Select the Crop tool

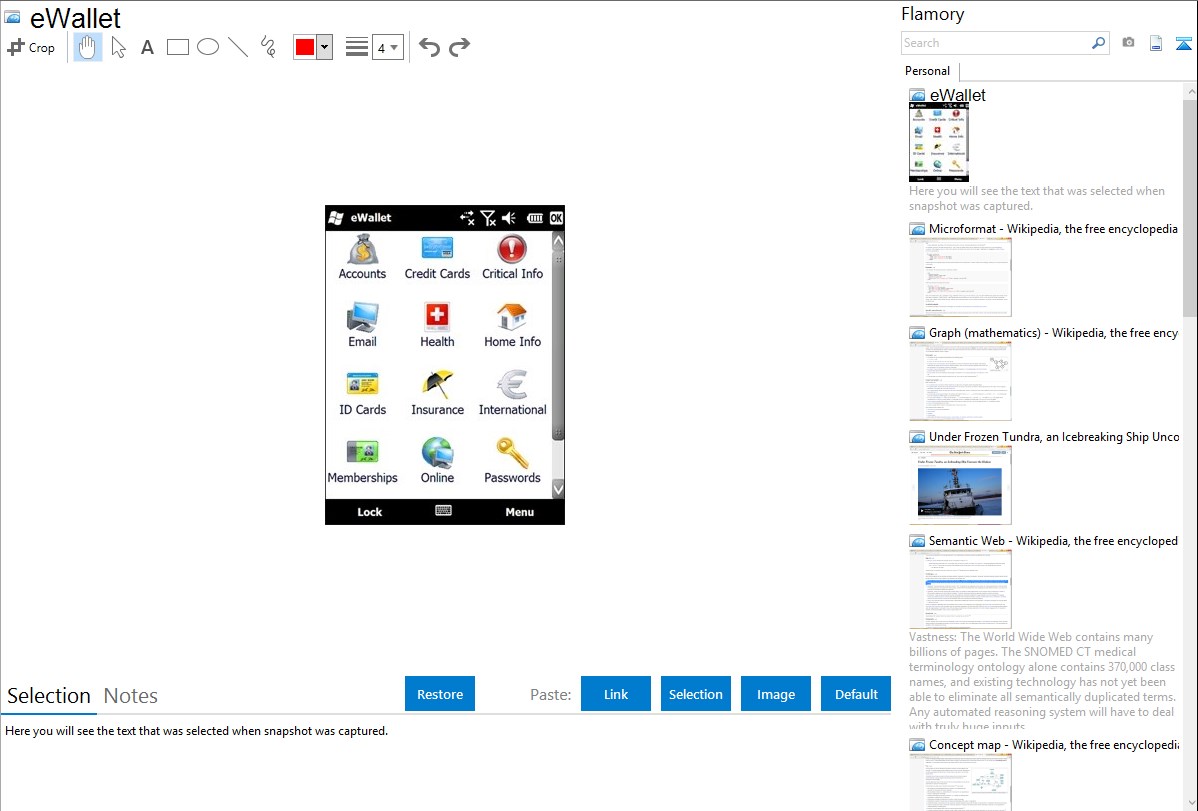pyautogui.click(x=31, y=47)
